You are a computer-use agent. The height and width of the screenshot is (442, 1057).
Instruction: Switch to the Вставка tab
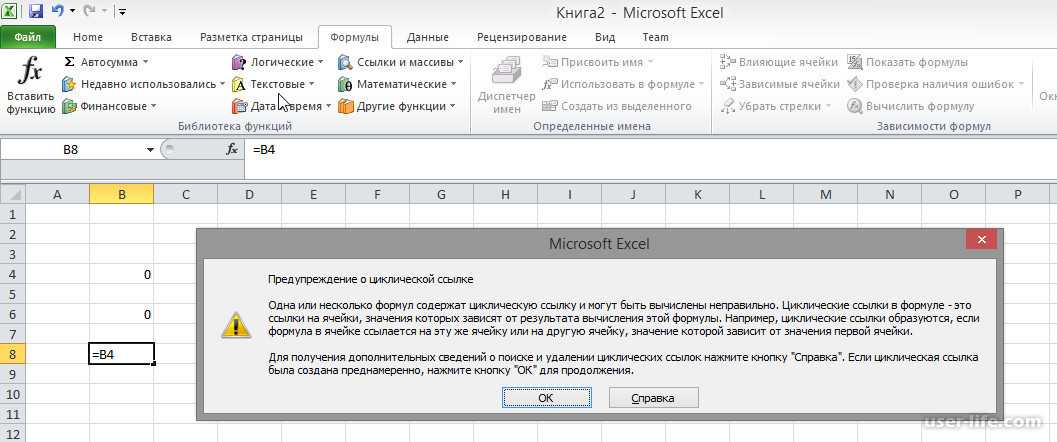coord(151,38)
